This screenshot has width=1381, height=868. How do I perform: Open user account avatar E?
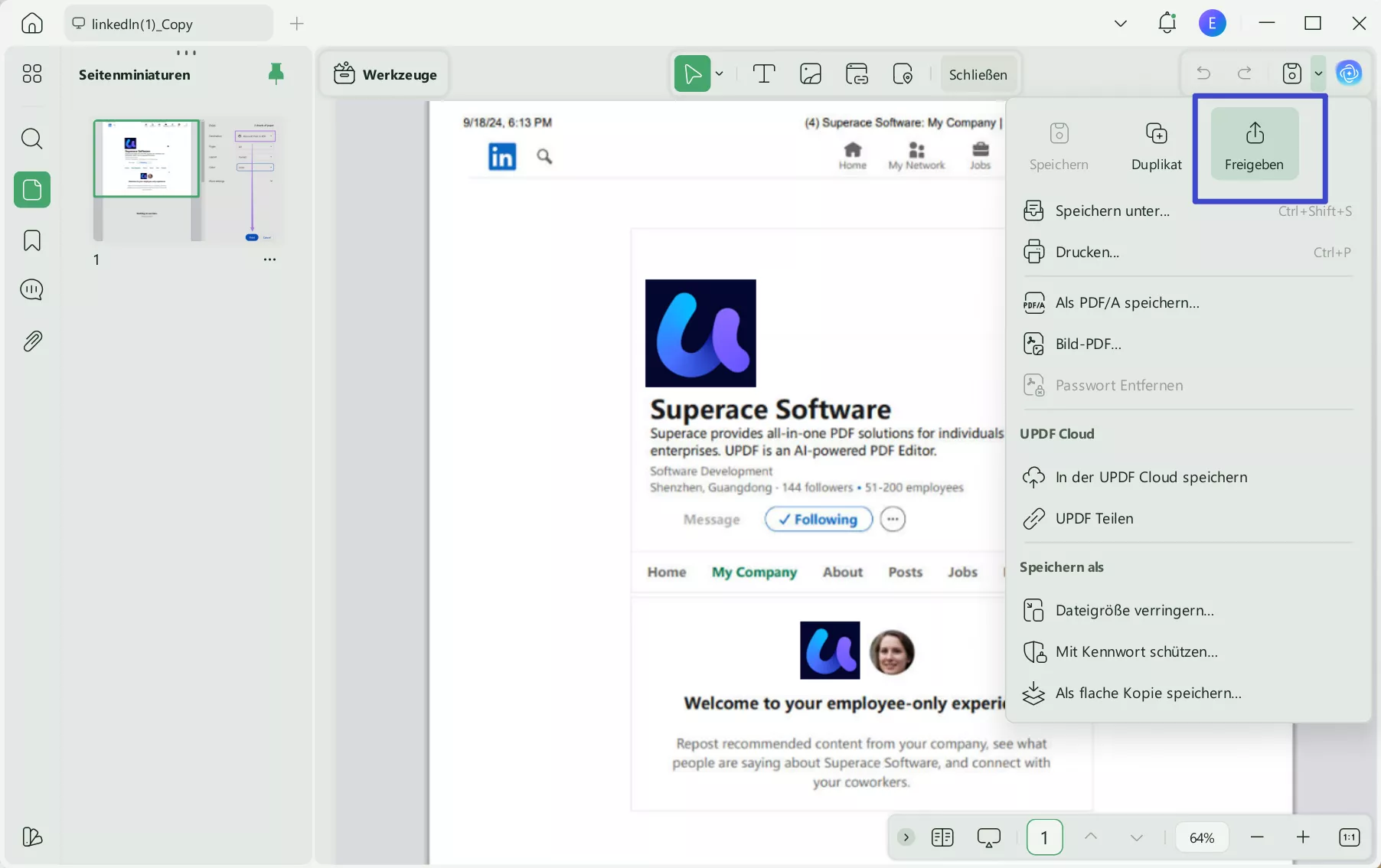(x=1213, y=24)
